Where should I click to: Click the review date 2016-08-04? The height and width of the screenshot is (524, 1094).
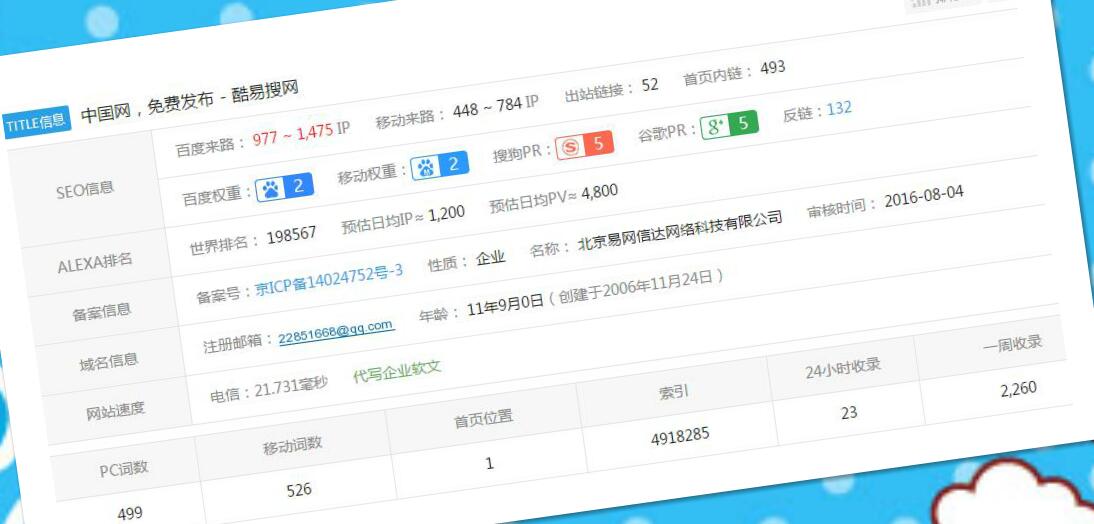coord(924,196)
